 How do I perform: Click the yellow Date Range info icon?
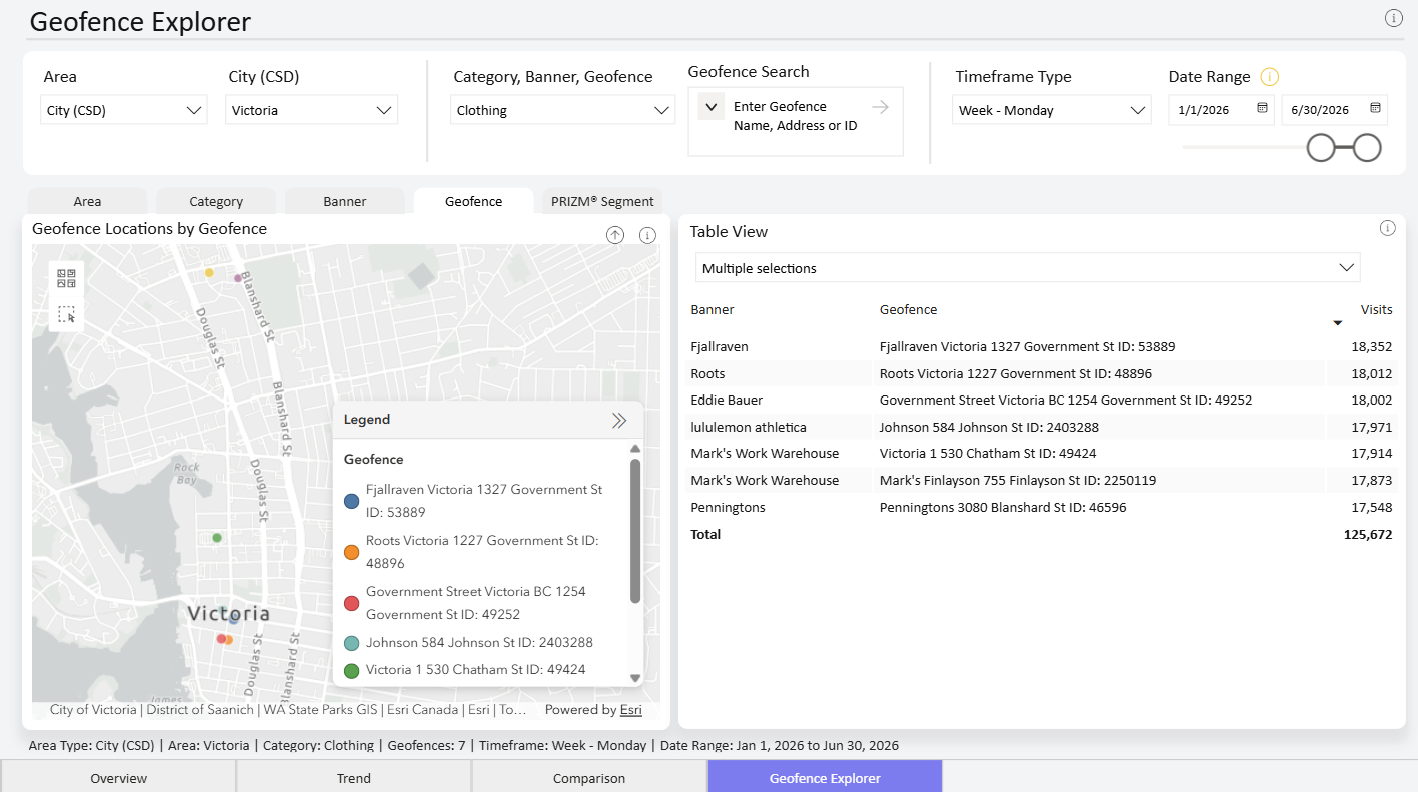click(x=1270, y=77)
